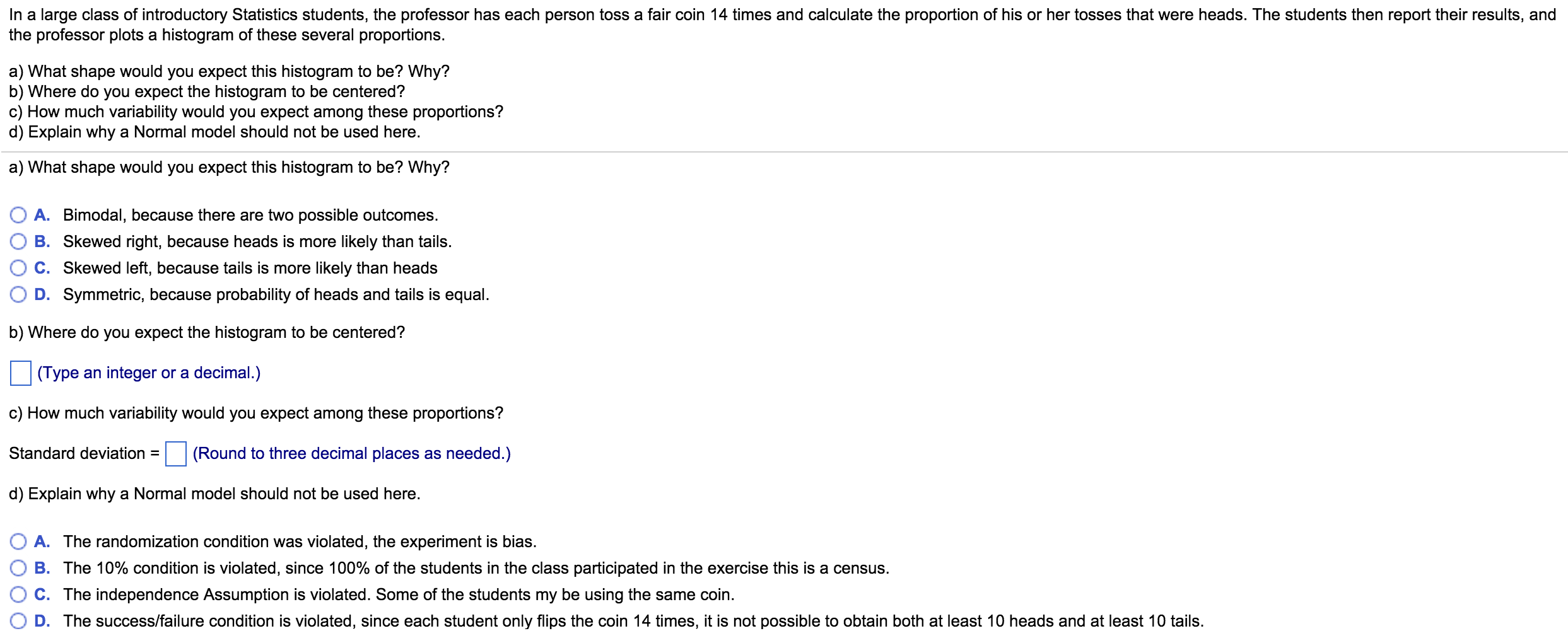1568x643 pixels.
Task: Select success/failure condition violated option
Action: pos(18,622)
